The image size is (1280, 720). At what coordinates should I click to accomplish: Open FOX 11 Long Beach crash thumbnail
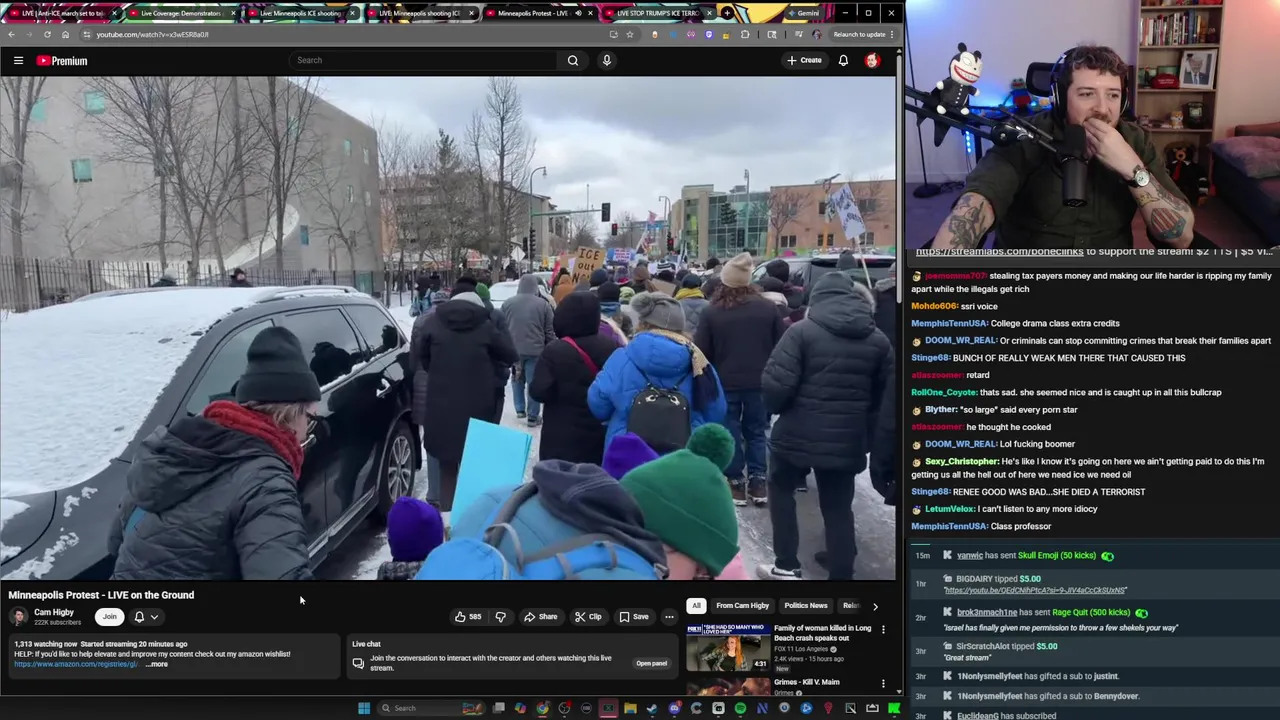(728, 646)
